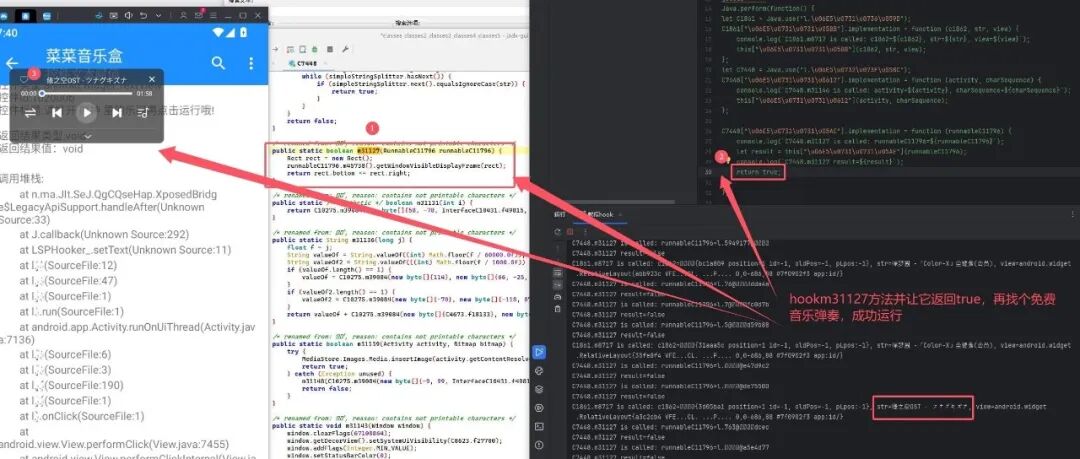Click 'at J.callback(Unknown Source:292)' line
Viewport: 1080px width, 459px height.
(x=104, y=235)
